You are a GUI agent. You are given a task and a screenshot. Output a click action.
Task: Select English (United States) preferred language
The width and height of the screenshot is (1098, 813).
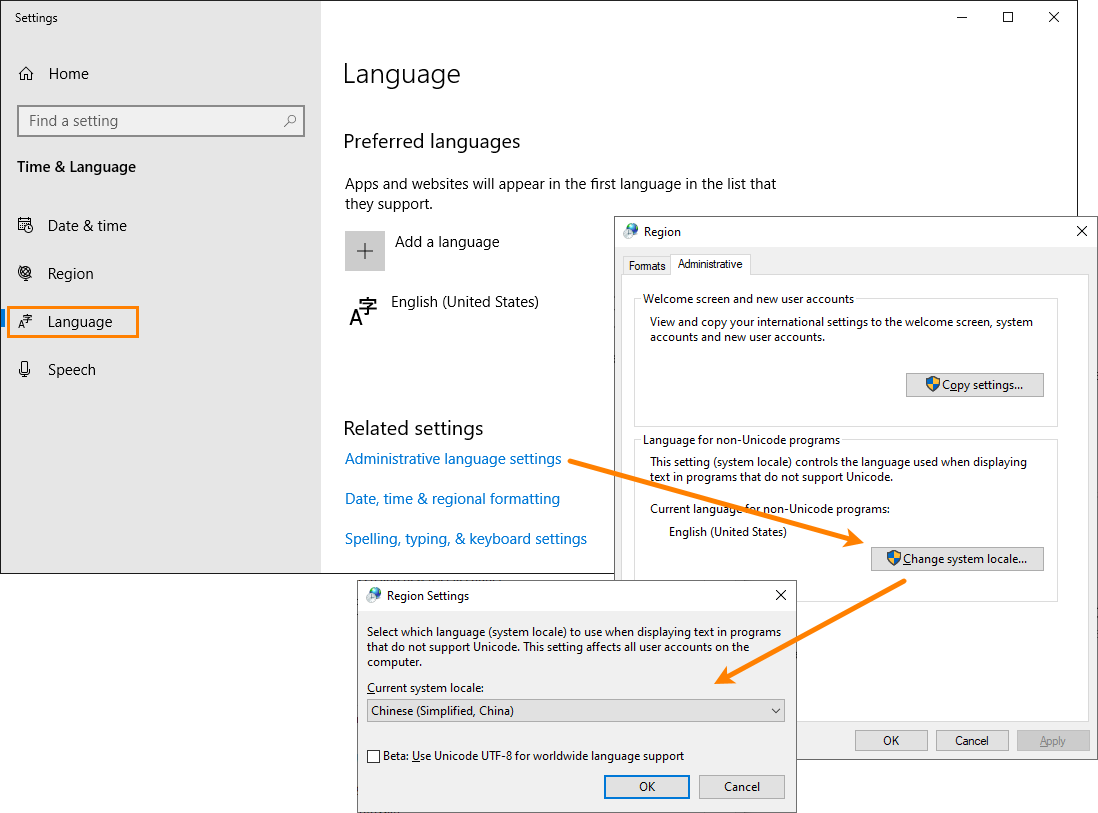coord(465,302)
